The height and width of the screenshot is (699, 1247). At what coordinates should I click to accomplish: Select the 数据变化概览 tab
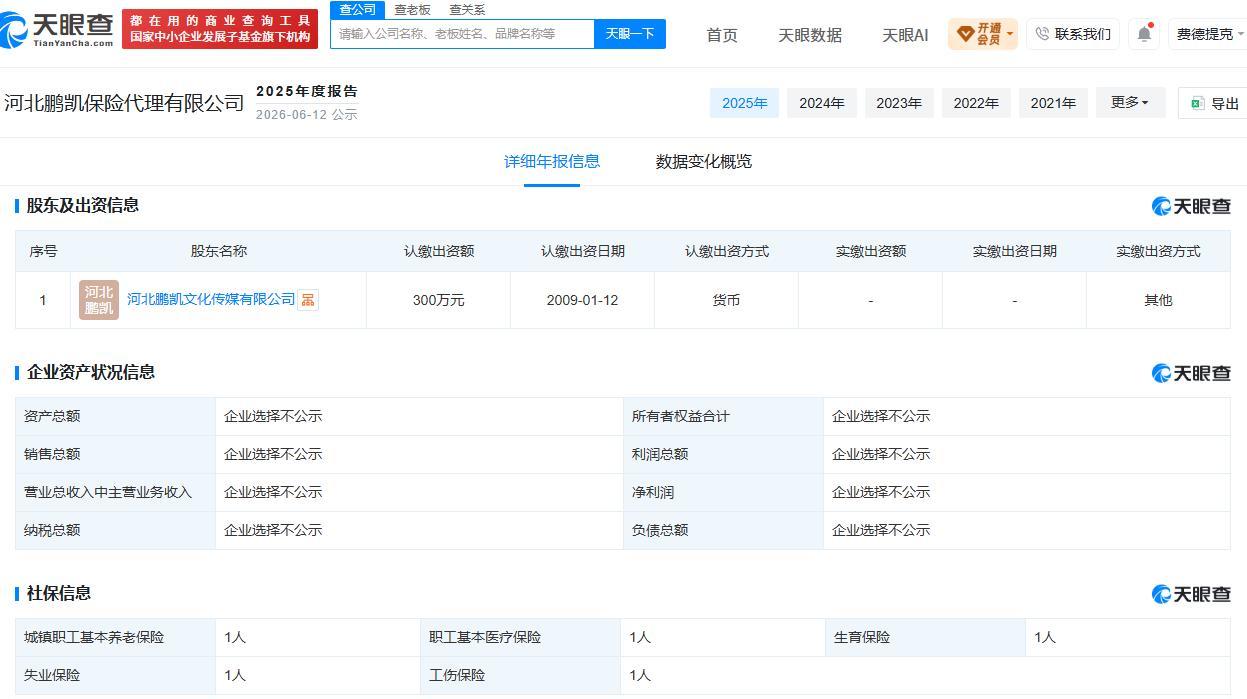coord(704,161)
